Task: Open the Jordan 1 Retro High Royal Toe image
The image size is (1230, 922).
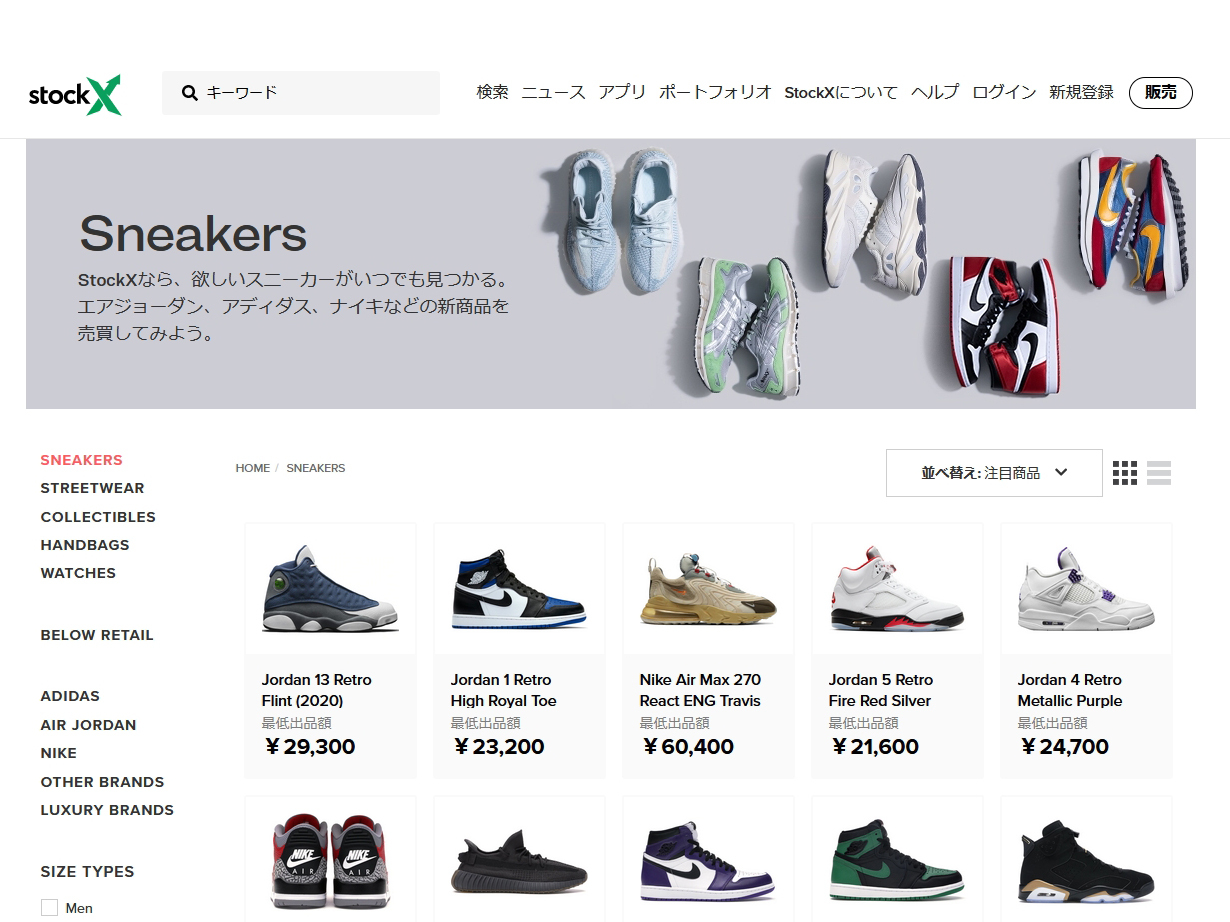Action: (x=518, y=591)
